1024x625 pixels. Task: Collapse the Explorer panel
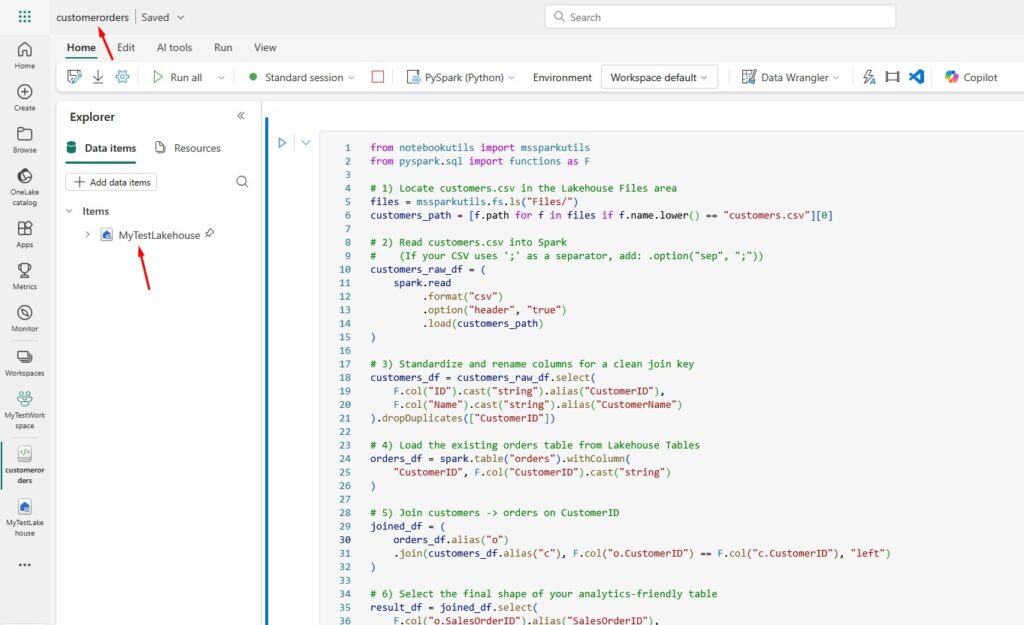(241, 116)
